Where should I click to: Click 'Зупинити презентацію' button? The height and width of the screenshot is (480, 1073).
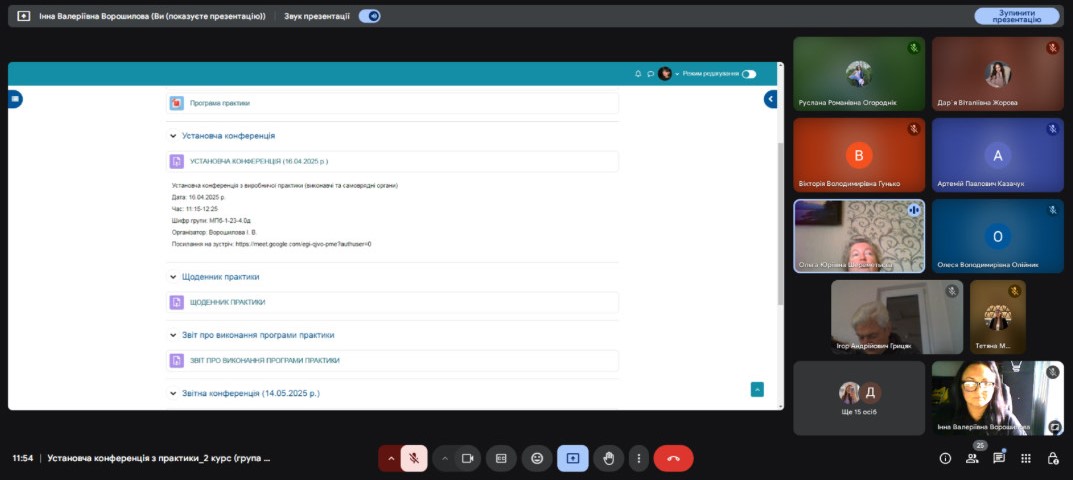tap(1016, 16)
